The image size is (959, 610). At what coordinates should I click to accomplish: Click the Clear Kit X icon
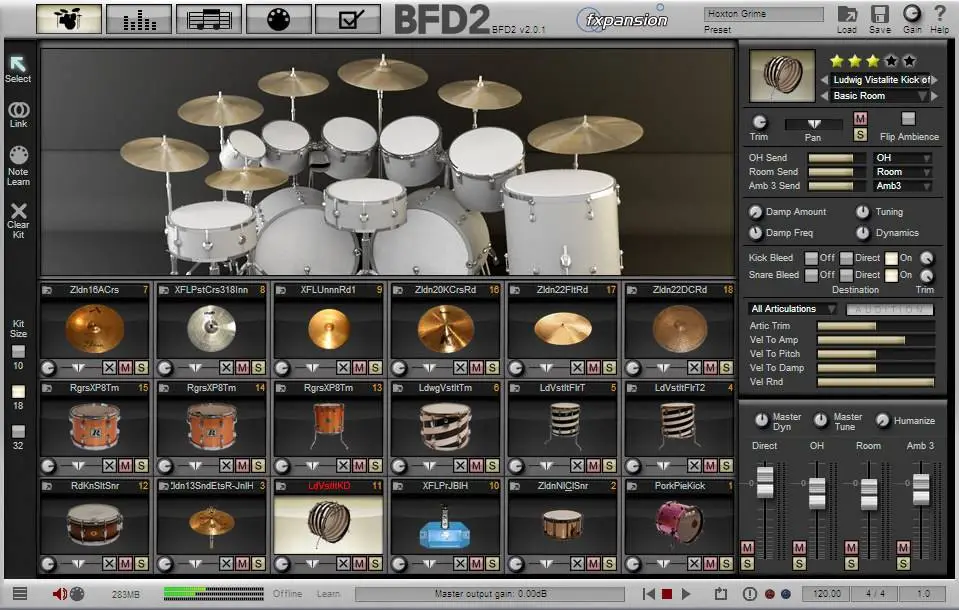18,211
